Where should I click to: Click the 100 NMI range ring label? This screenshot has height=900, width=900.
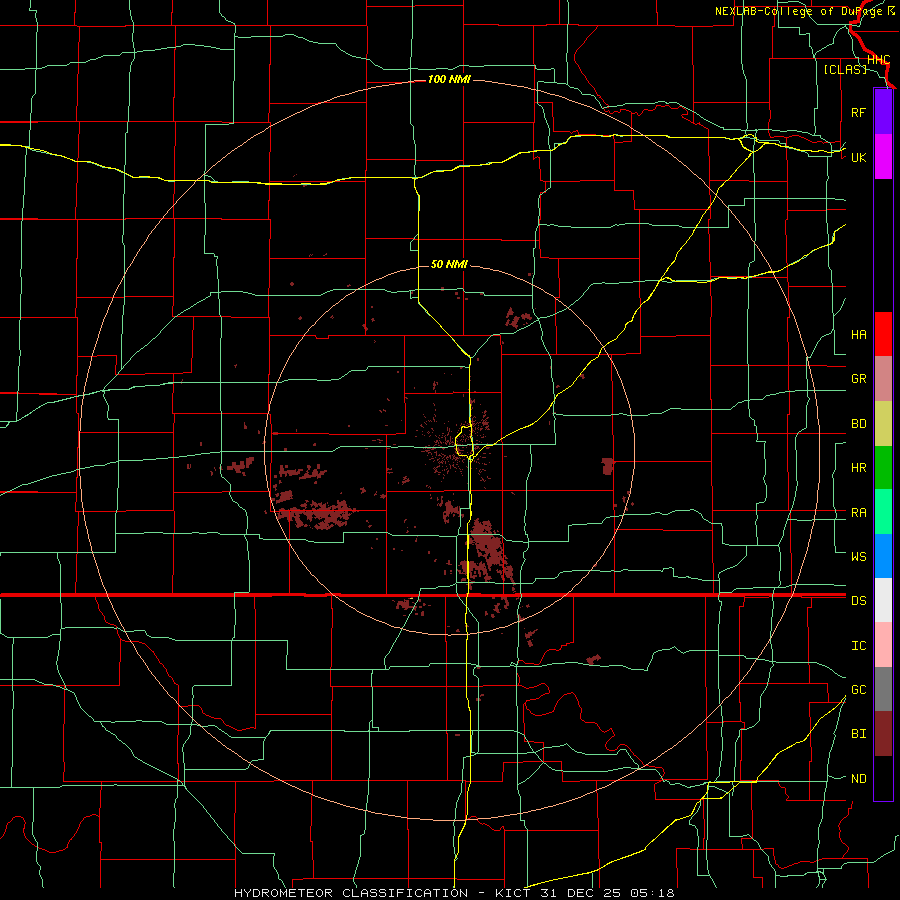(449, 79)
